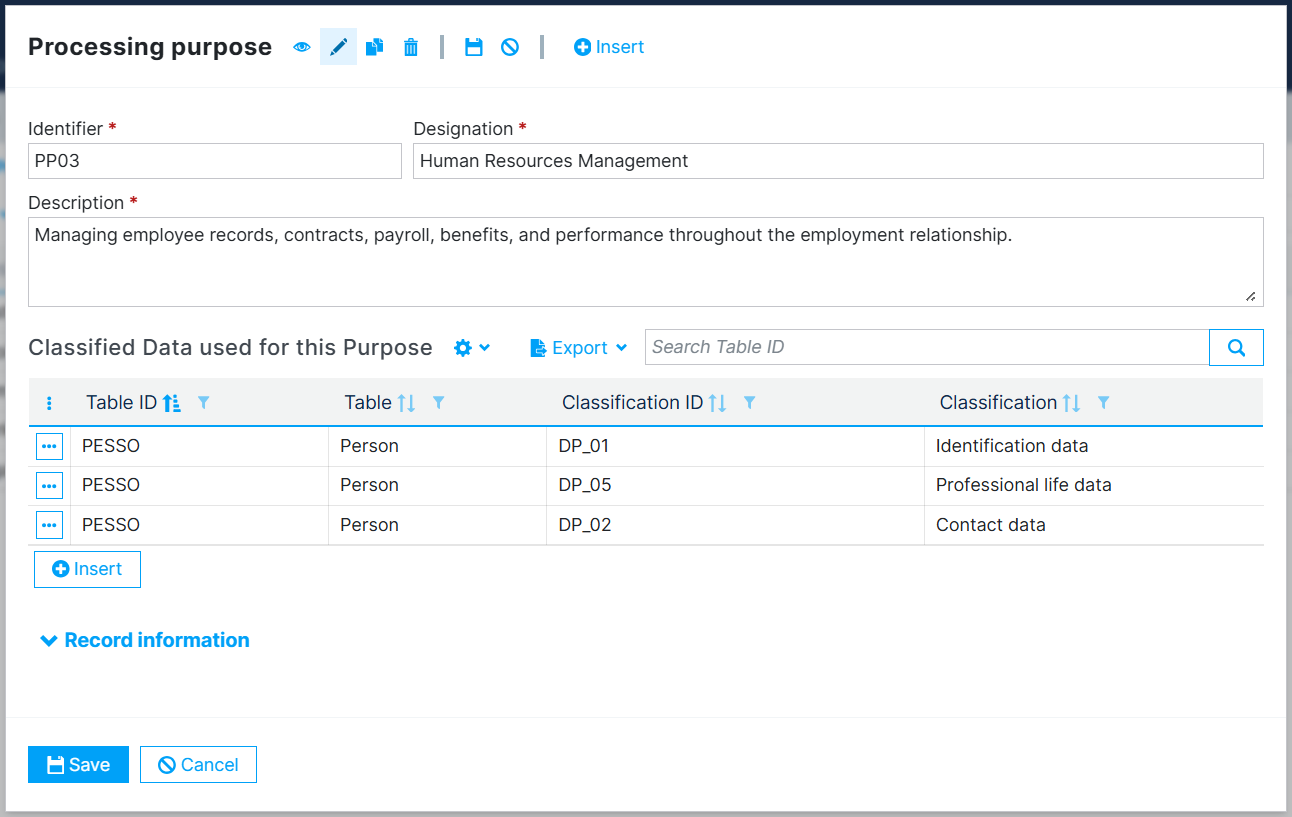This screenshot has width=1292, height=817.
Task: Click the floppy disk Save toolbar icon
Action: coord(474,47)
